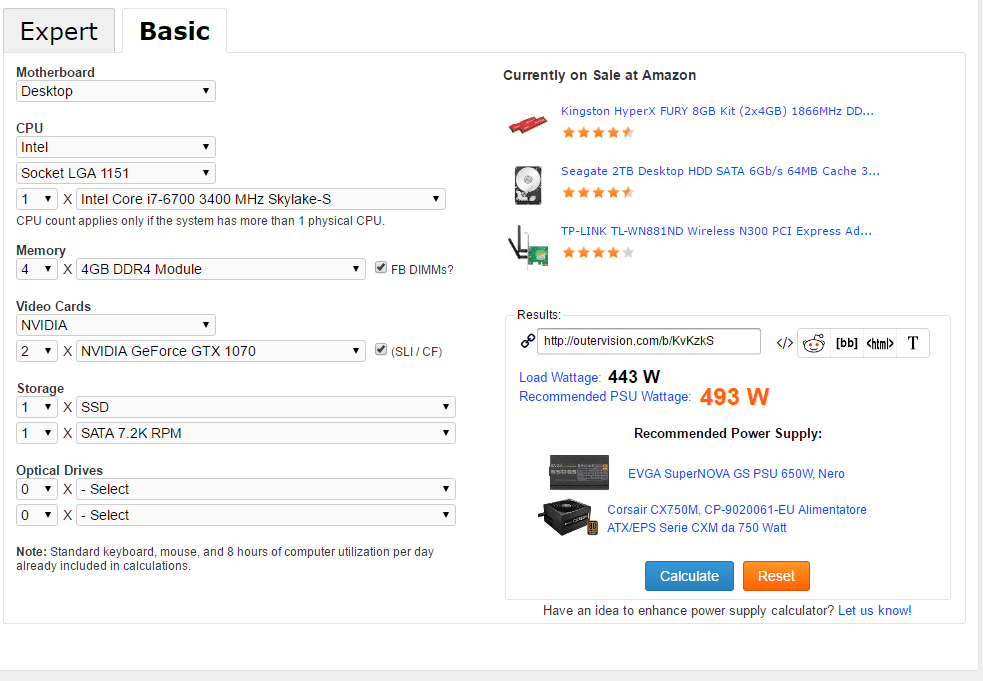The width and height of the screenshot is (983, 681).
Task: Click the Reddit share format icon
Action: (x=814, y=343)
